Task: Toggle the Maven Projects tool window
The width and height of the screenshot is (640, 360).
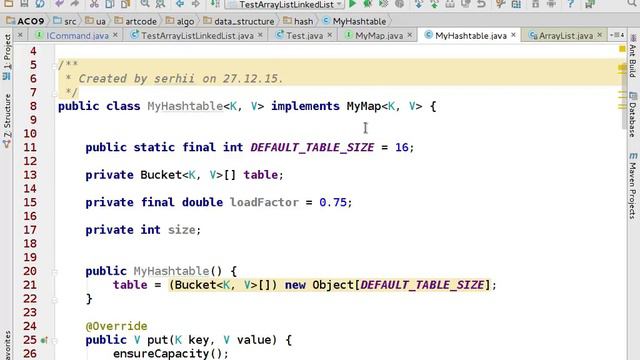Action: (633, 186)
